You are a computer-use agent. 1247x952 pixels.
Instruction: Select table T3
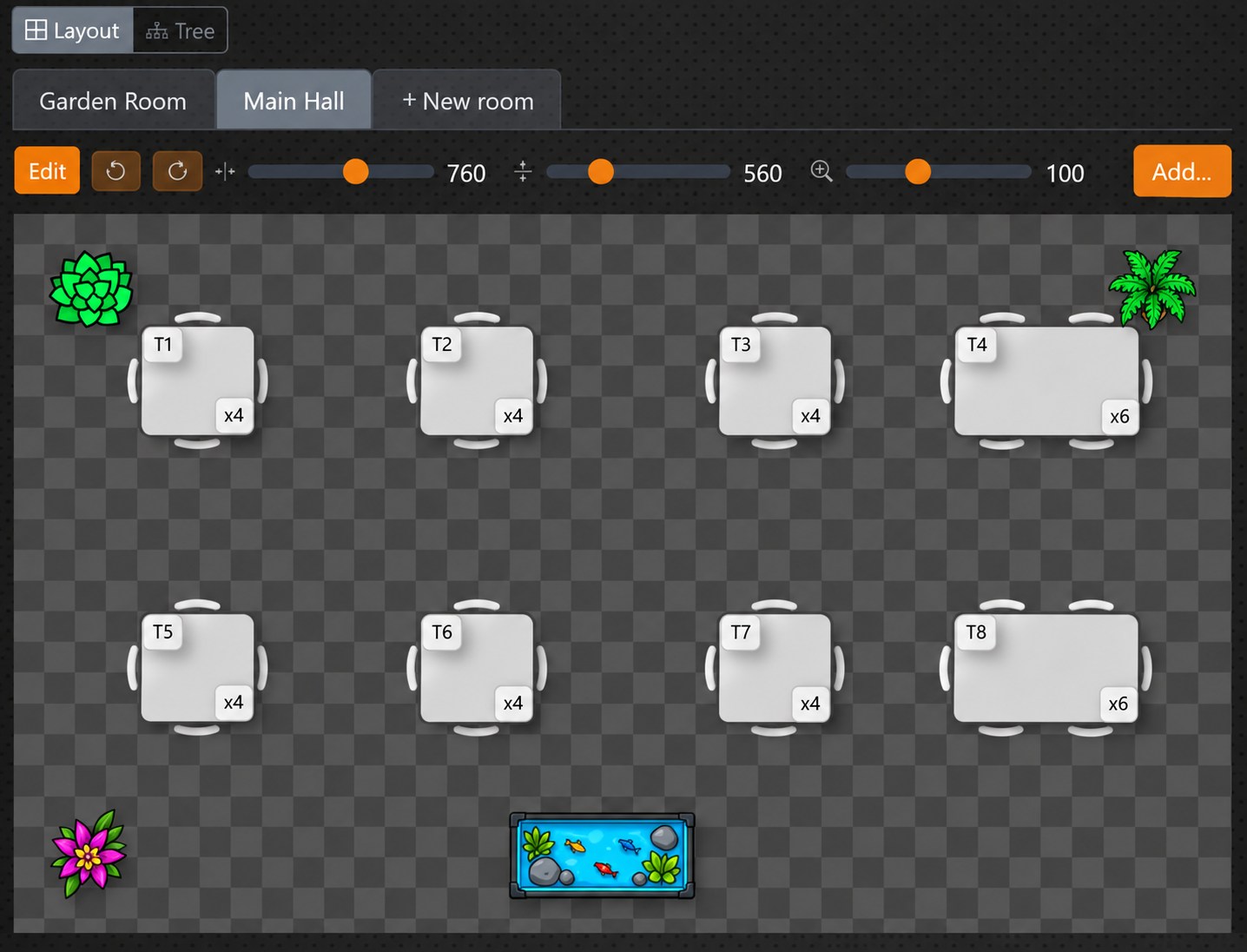(775, 380)
